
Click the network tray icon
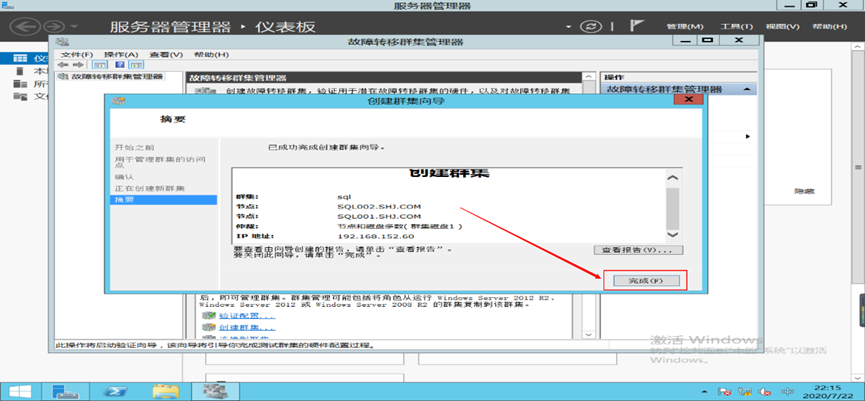[744, 392]
